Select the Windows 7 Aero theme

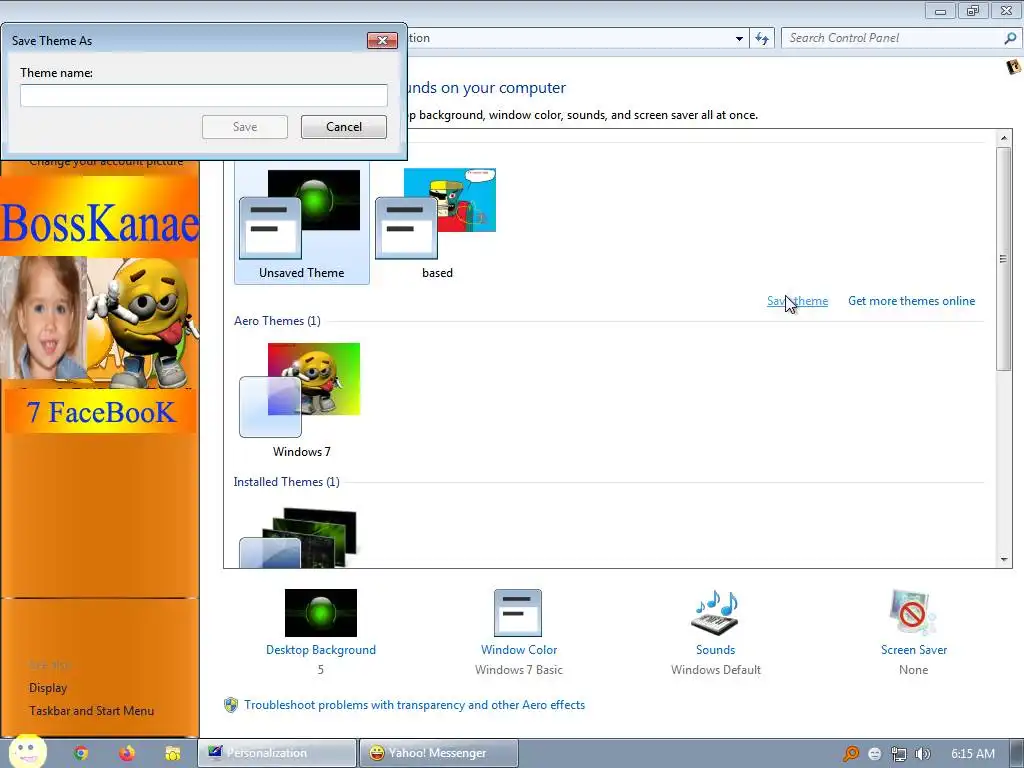point(301,400)
